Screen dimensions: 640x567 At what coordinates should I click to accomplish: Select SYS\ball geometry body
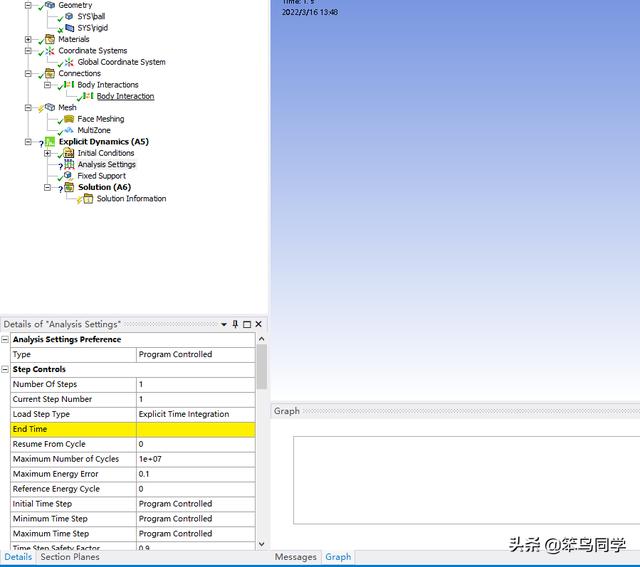point(91,16)
